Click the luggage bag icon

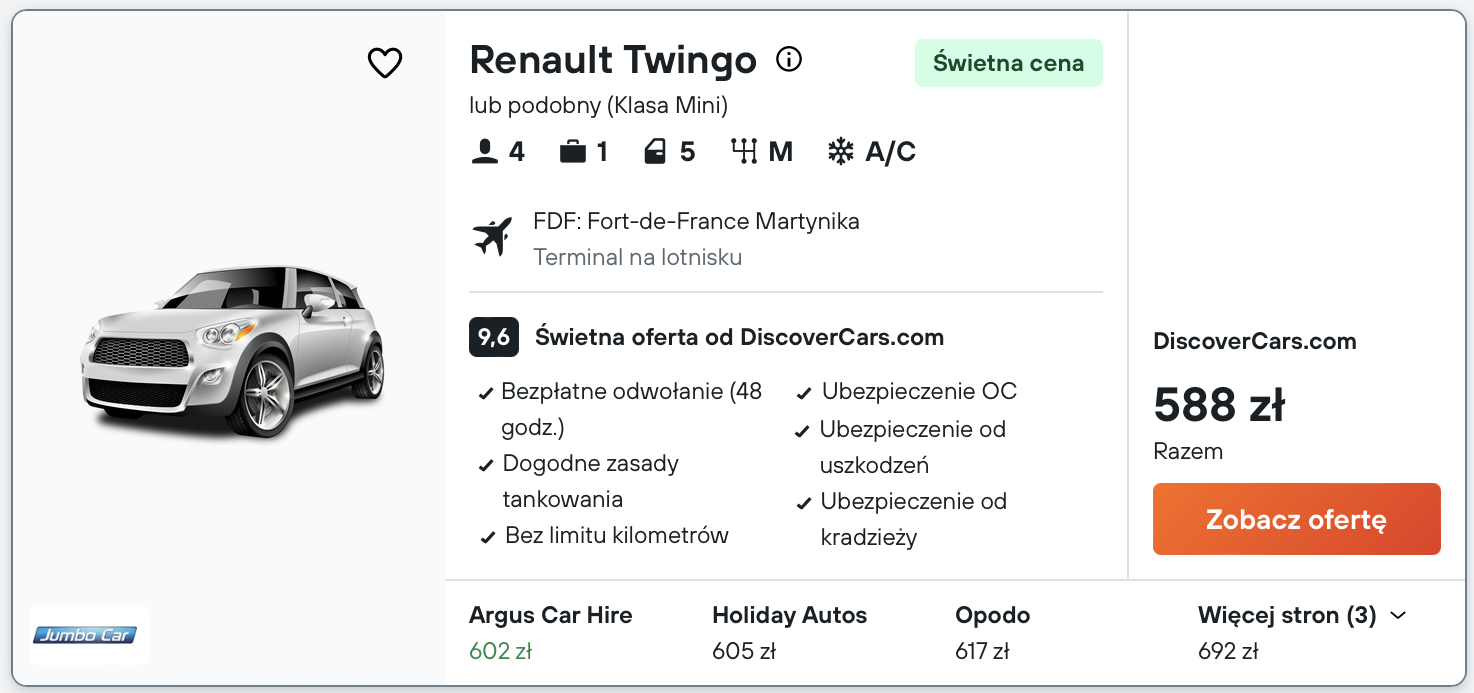[573, 152]
